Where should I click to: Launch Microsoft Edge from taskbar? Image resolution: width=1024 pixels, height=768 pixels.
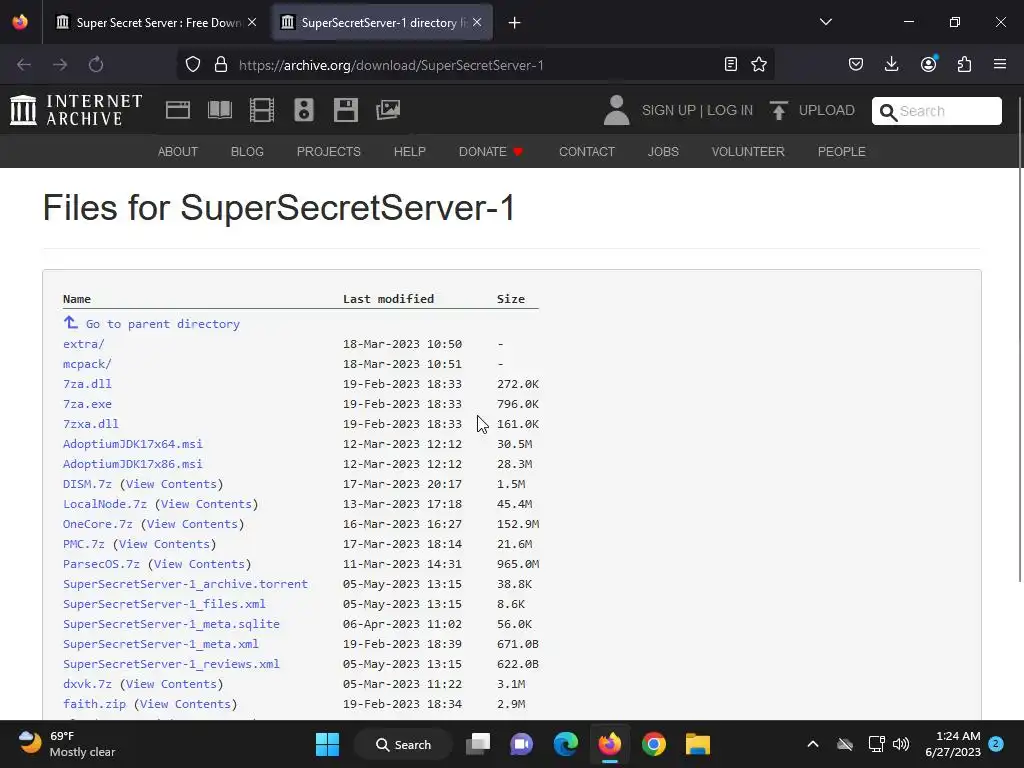566,744
